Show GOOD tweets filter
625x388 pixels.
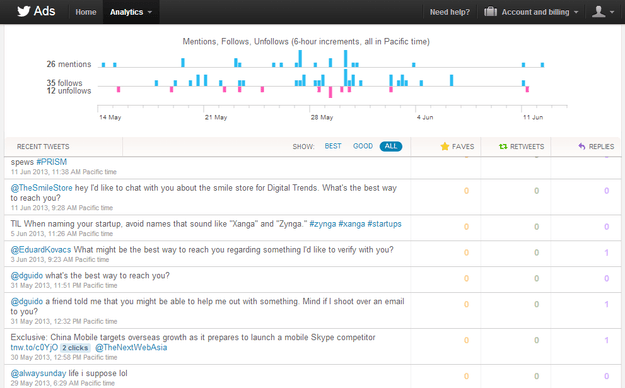(363, 146)
